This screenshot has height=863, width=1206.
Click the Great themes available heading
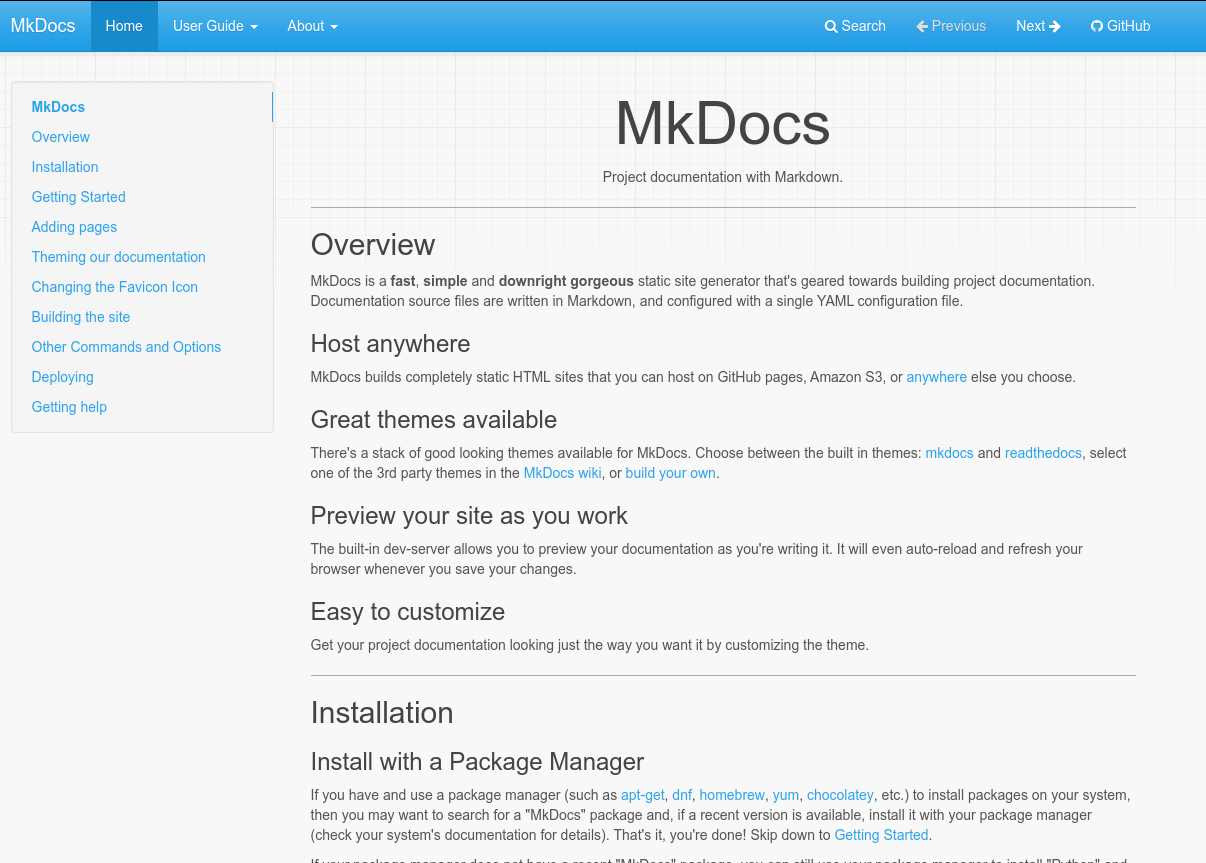click(434, 420)
